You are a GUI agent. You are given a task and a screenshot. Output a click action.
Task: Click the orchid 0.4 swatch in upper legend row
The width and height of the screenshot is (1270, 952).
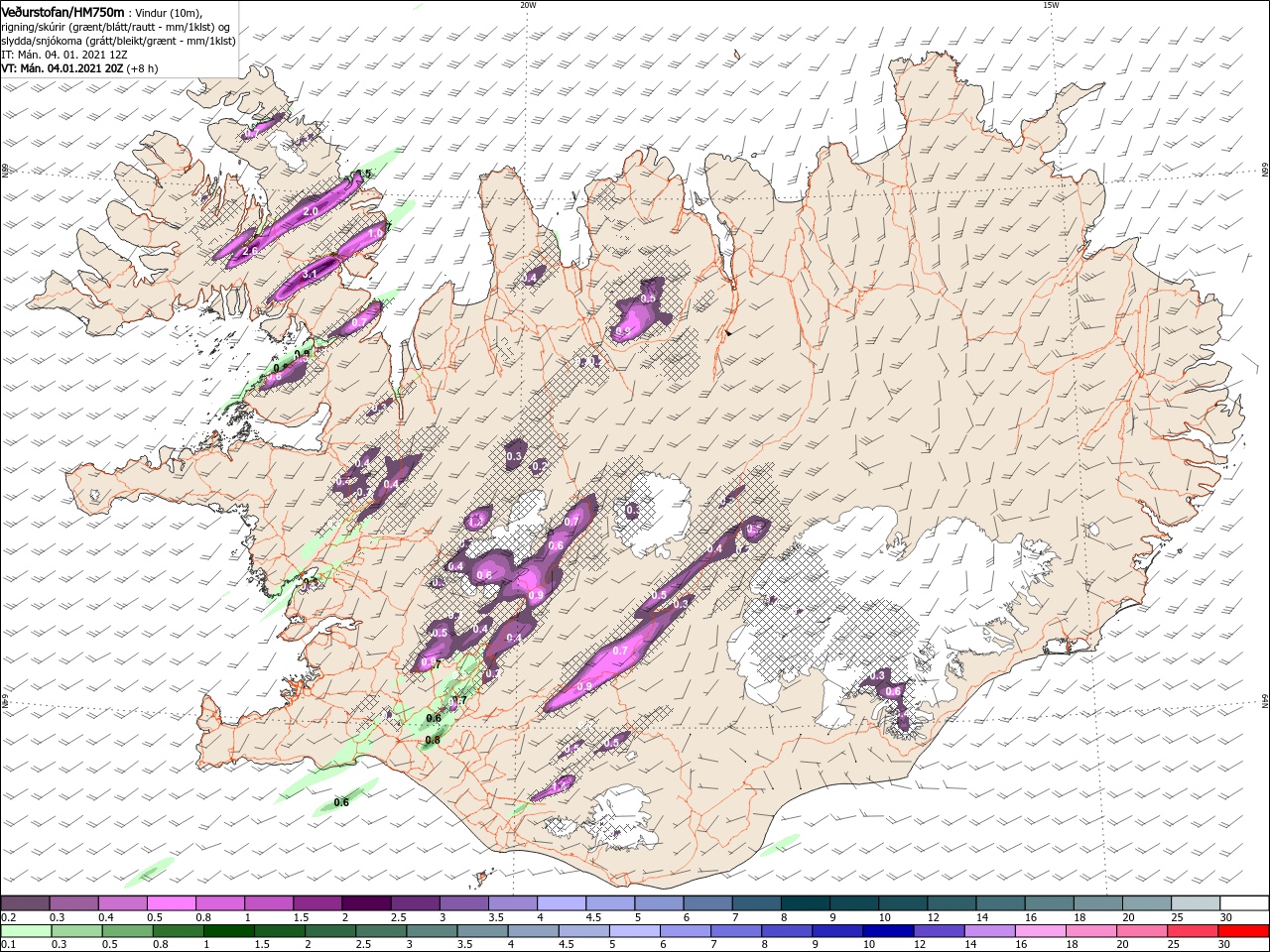[x=123, y=903]
